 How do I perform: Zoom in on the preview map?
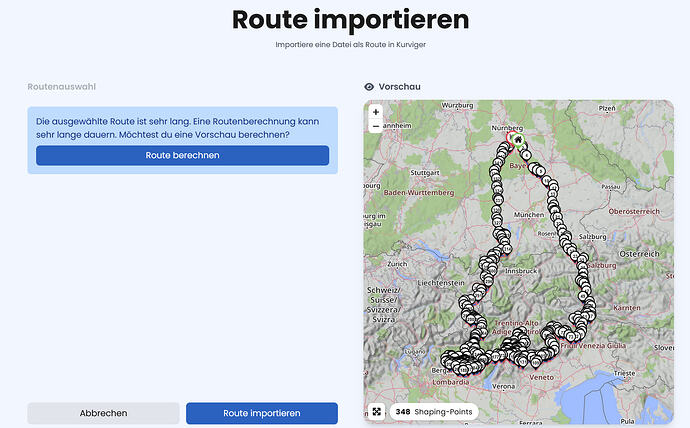point(376,112)
